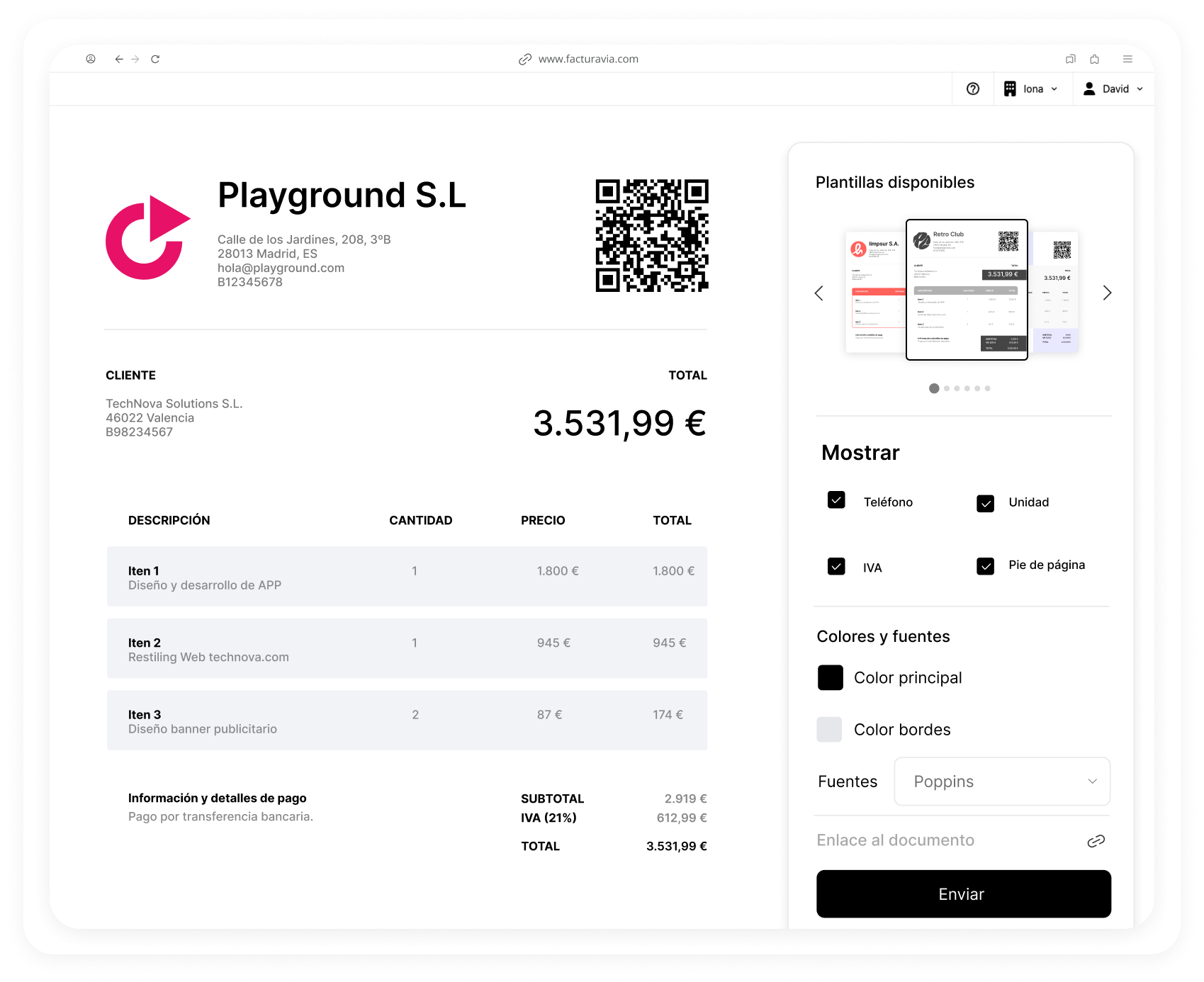Click the www.facturavia.com address bar
Image resolution: width=1204 pixels, height=982 pixels.
588,60
